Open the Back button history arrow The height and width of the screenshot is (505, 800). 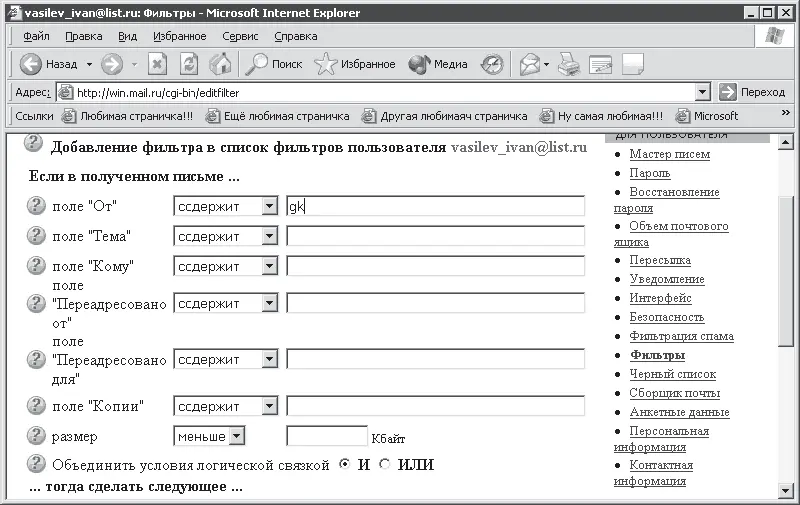(89, 64)
